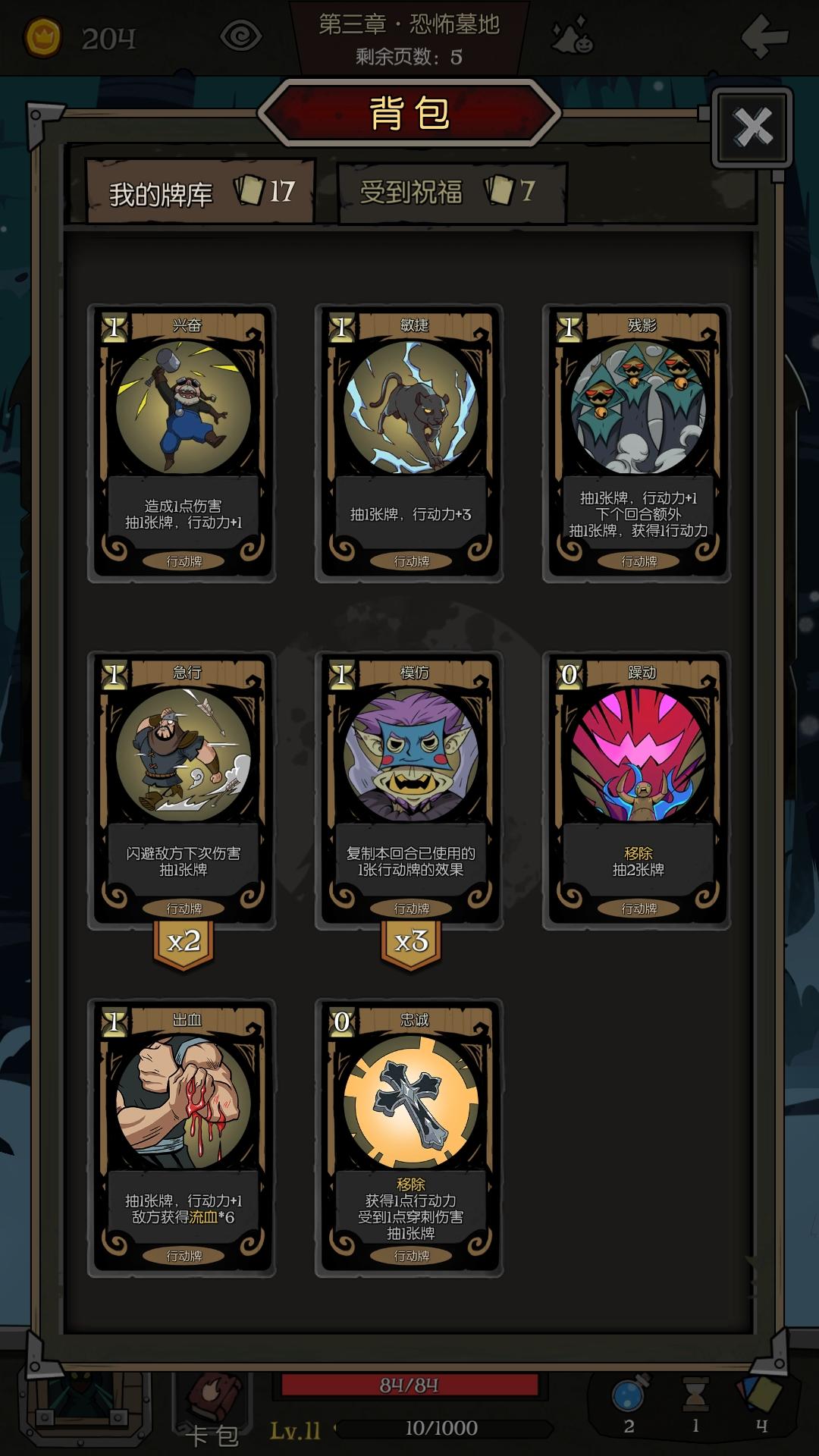Select the 躁动 zero-cost card
This screenshot has height=1456, width=819.
pyautogui.click(x=637, y=791)
